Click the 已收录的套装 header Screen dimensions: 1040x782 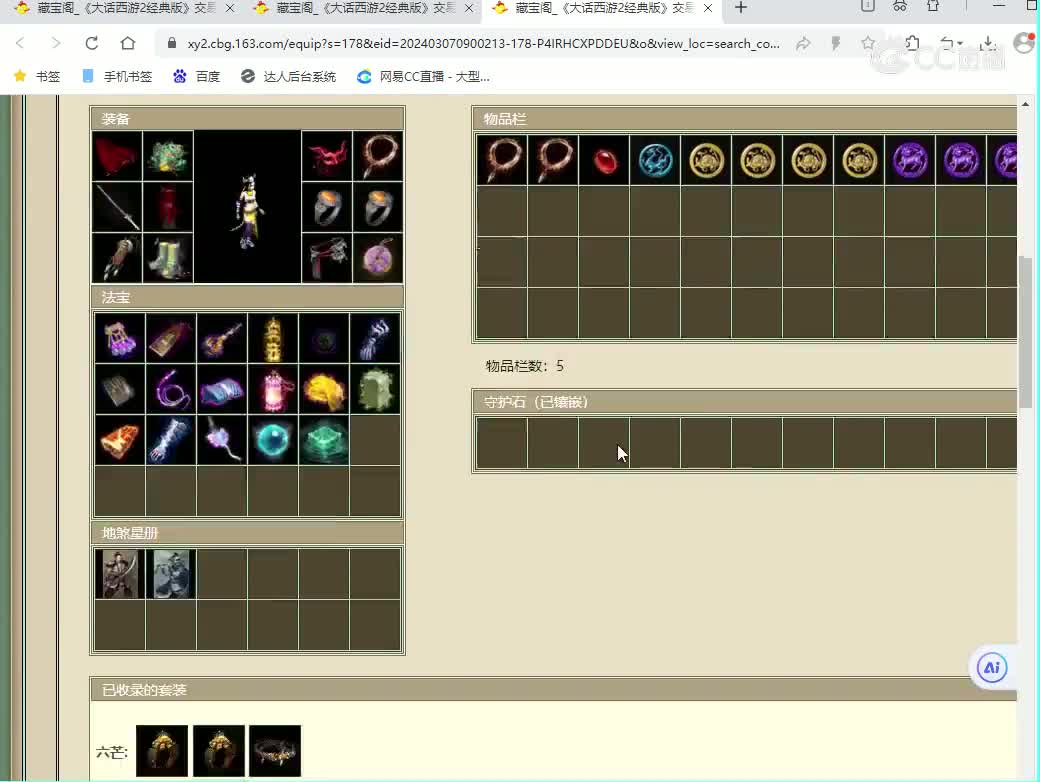point(553,690)
